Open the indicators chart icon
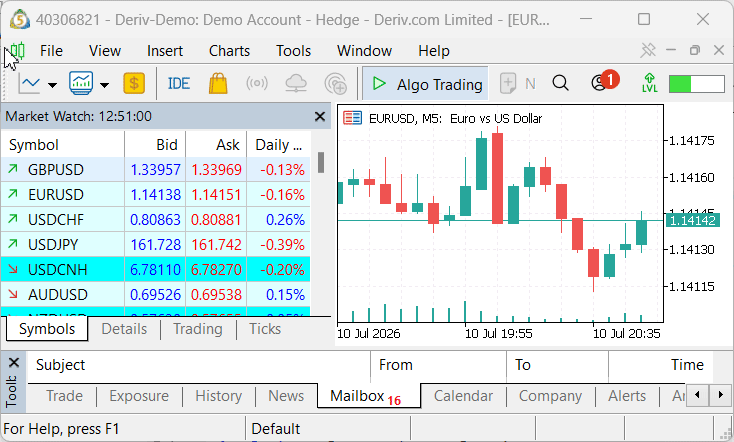 coord(81,83)
